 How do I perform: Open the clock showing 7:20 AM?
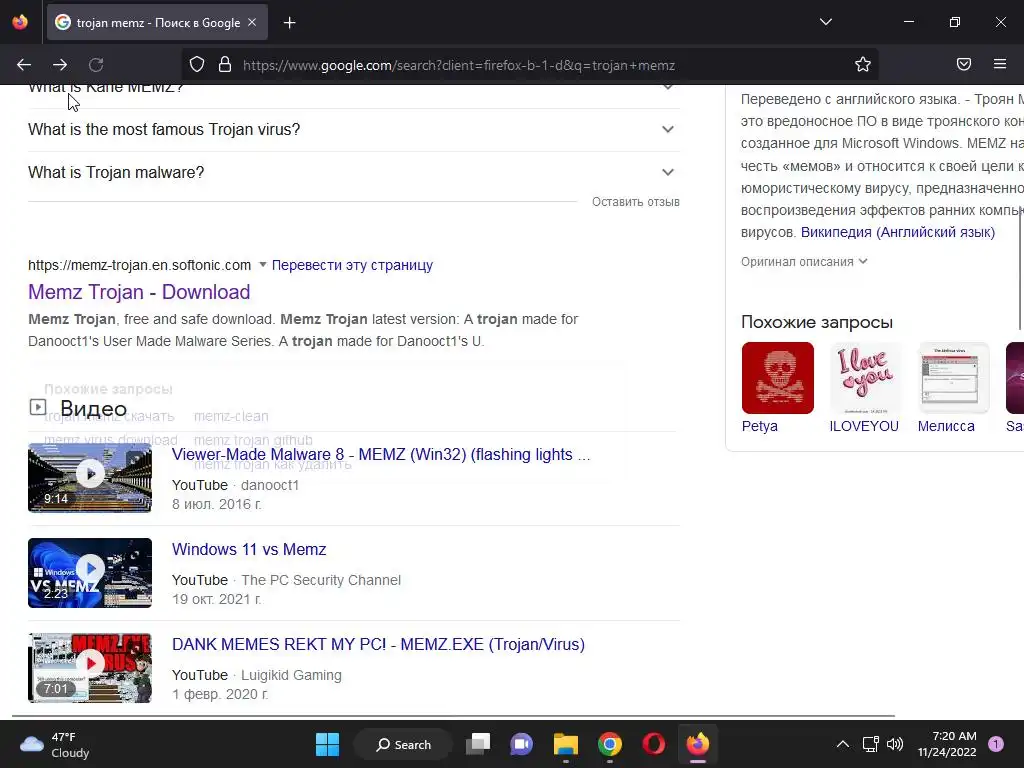tap(947, 744)
